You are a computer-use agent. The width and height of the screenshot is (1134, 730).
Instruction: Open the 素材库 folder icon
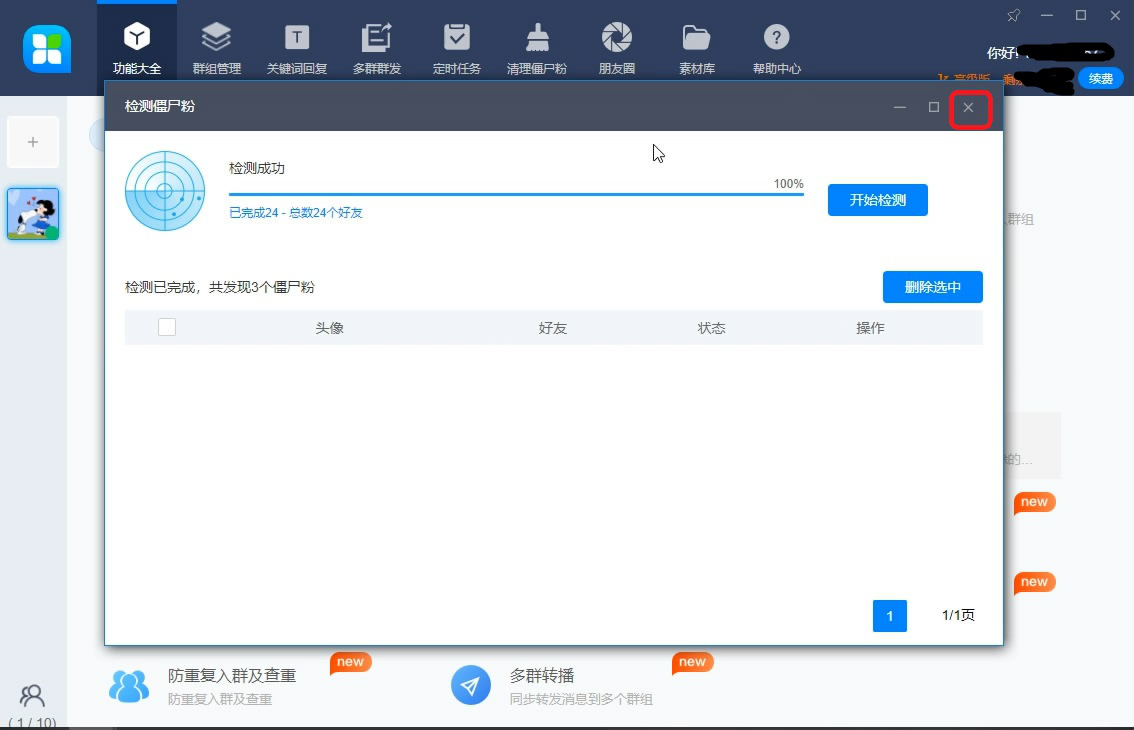click(696, 38)
